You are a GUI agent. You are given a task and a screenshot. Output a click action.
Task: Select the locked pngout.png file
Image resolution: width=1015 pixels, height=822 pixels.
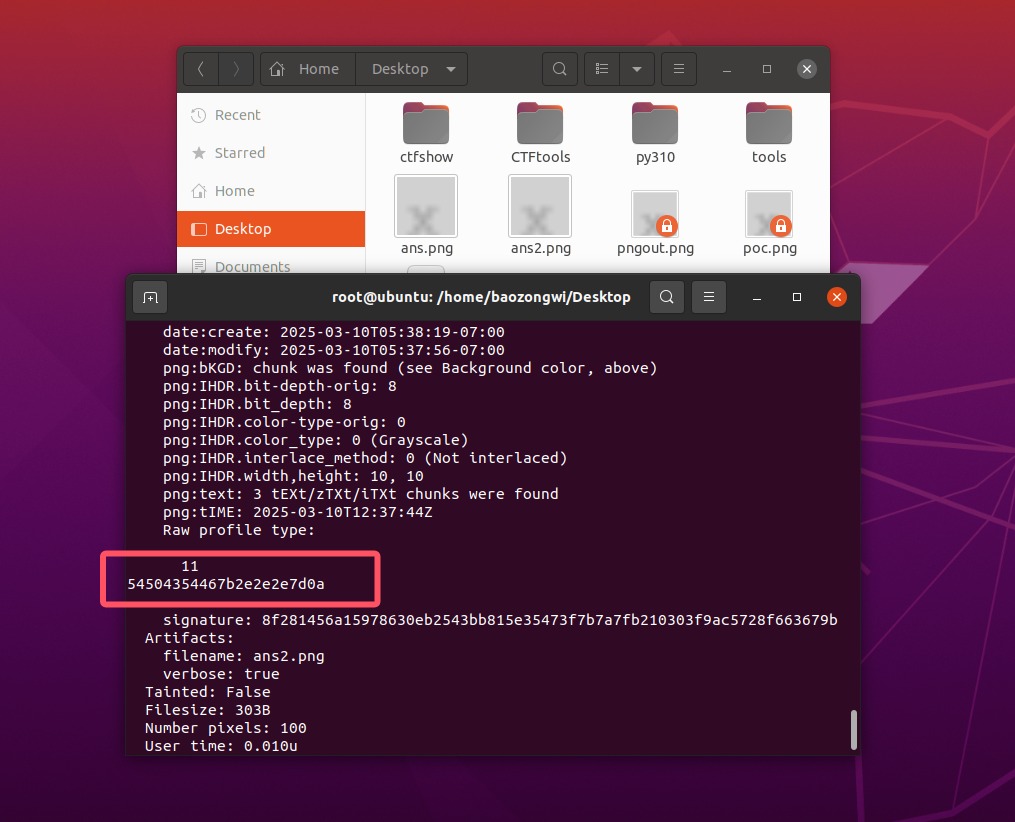tap(655, 214)
